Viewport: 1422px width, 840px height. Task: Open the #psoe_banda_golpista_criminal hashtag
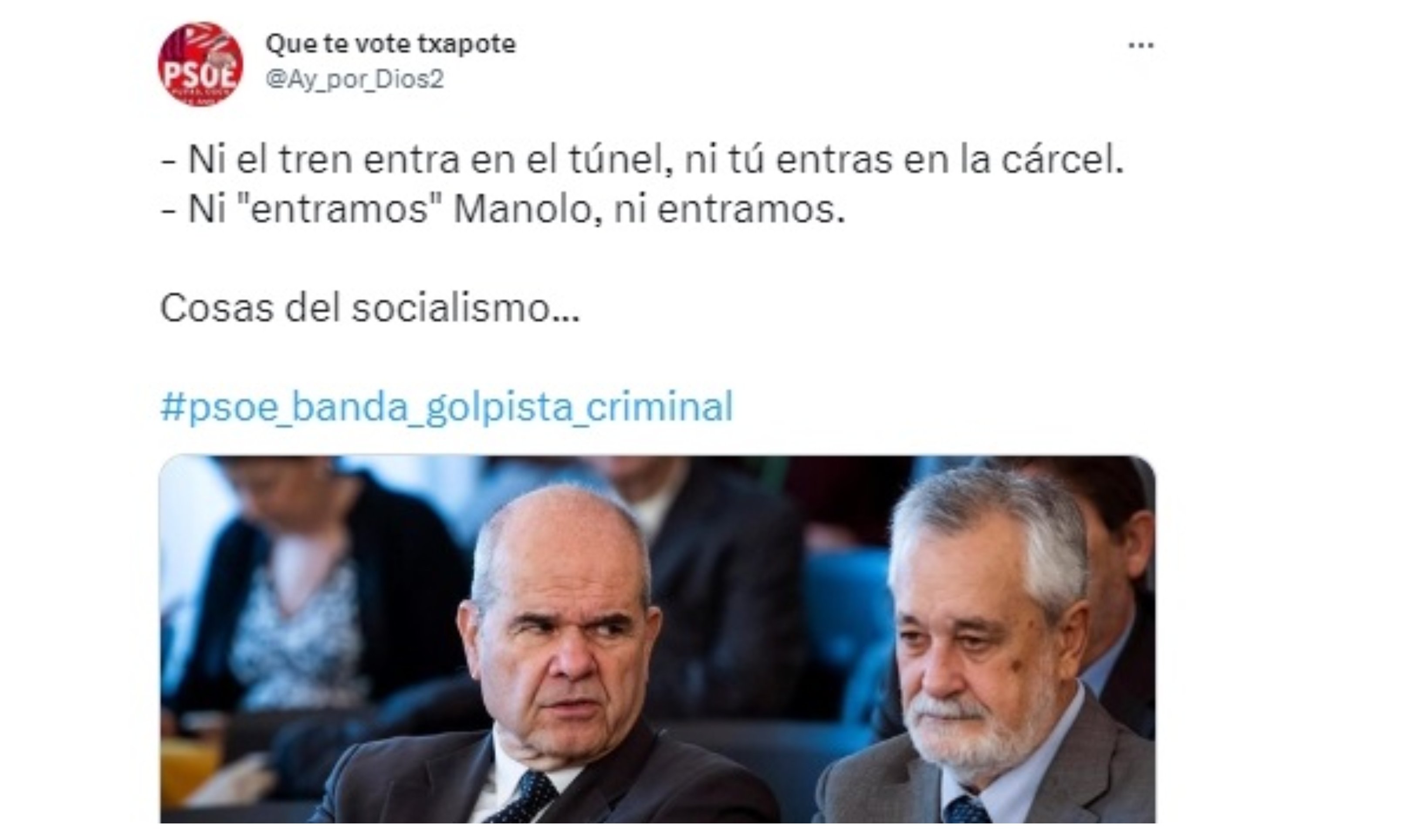[447, 406]
